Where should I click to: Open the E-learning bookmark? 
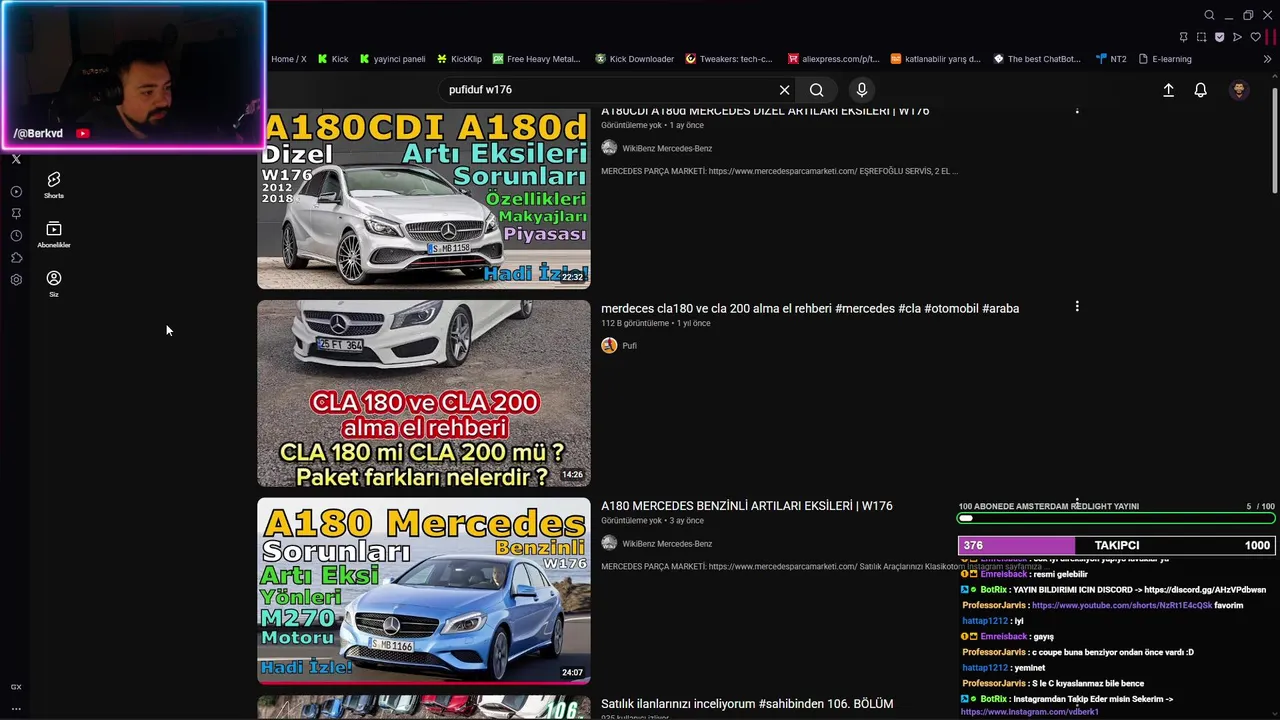[1164, 59]
